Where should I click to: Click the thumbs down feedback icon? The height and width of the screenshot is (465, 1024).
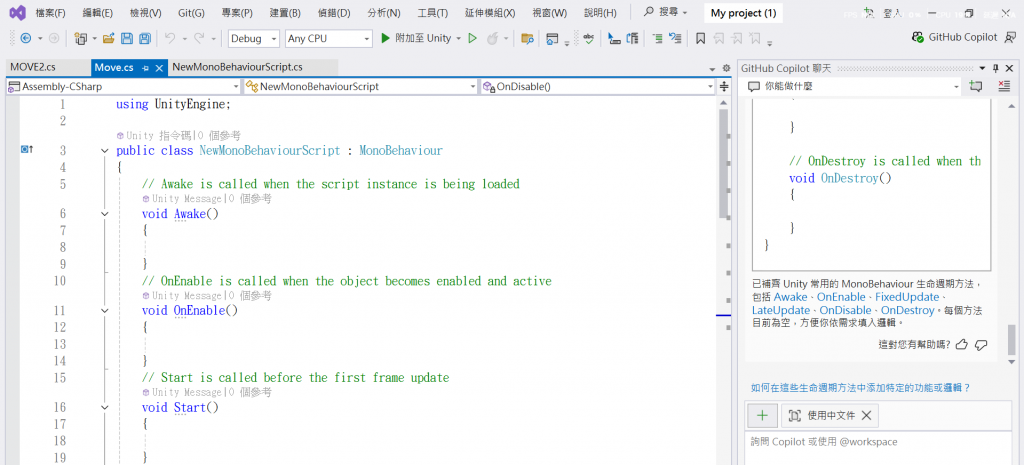[x=981, y=345]
